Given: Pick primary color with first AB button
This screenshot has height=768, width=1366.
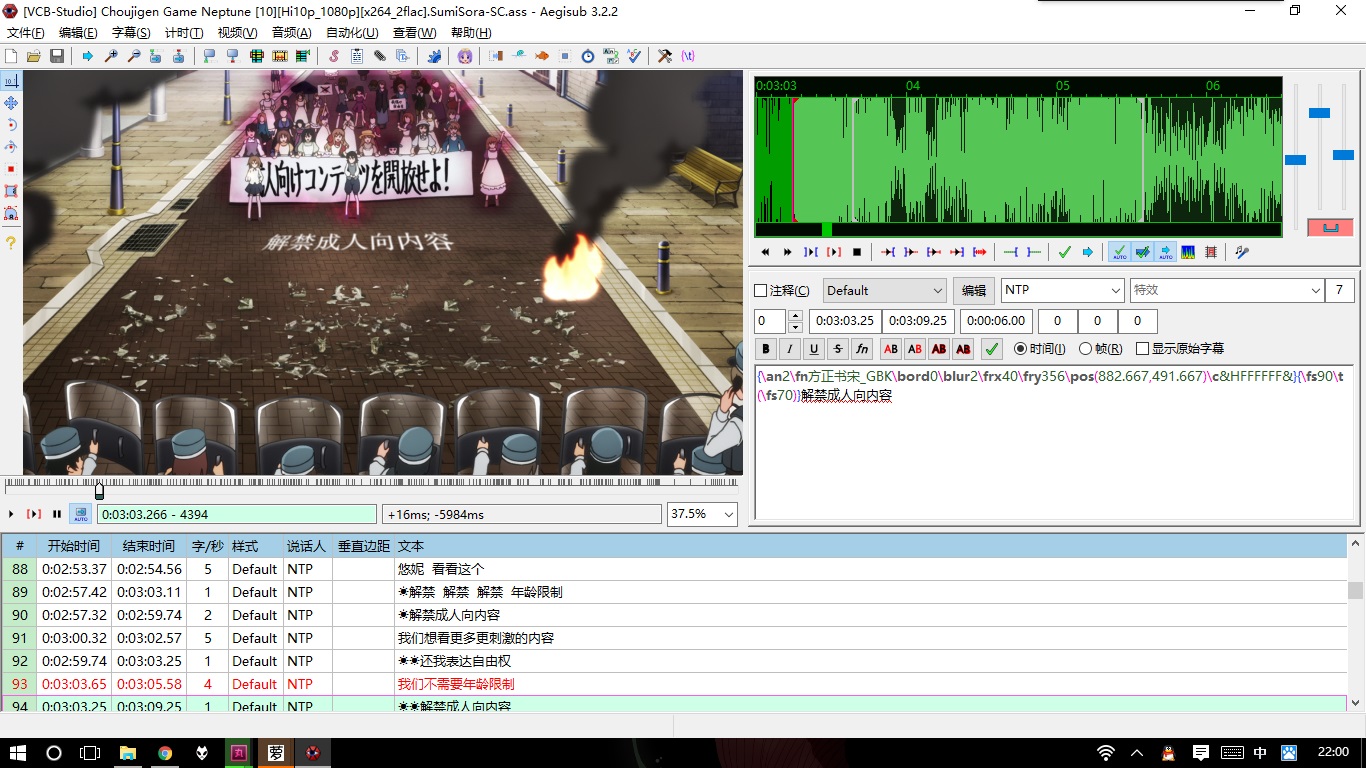Looking at the screenshot, I should pos(890,349).
